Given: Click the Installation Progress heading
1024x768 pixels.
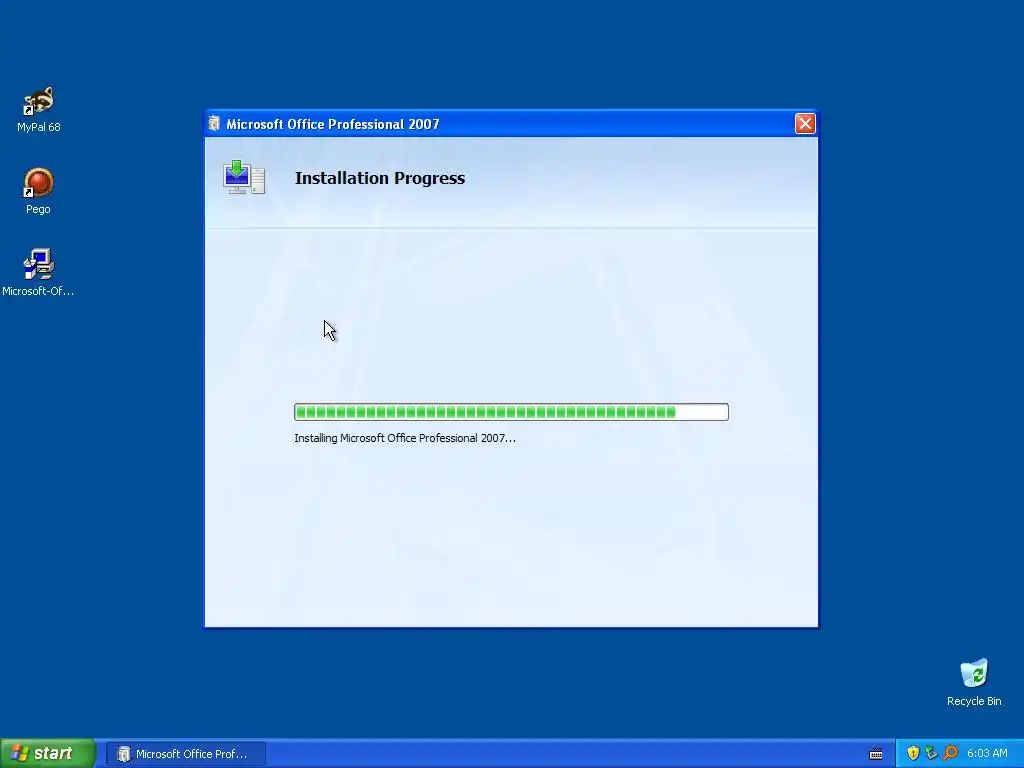Looking at the screenshot, I should (379, 178).
